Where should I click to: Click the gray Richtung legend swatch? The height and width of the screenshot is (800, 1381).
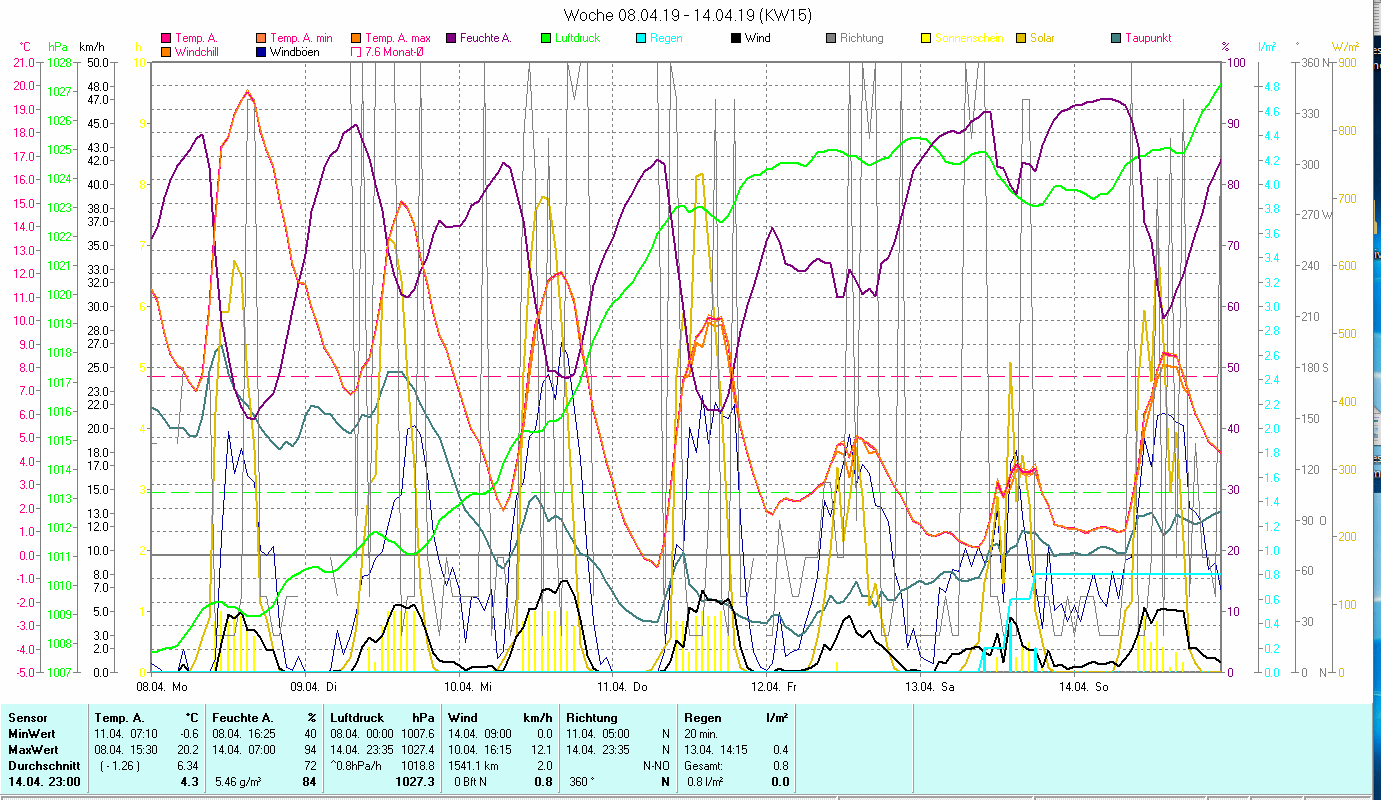point(831,39)
